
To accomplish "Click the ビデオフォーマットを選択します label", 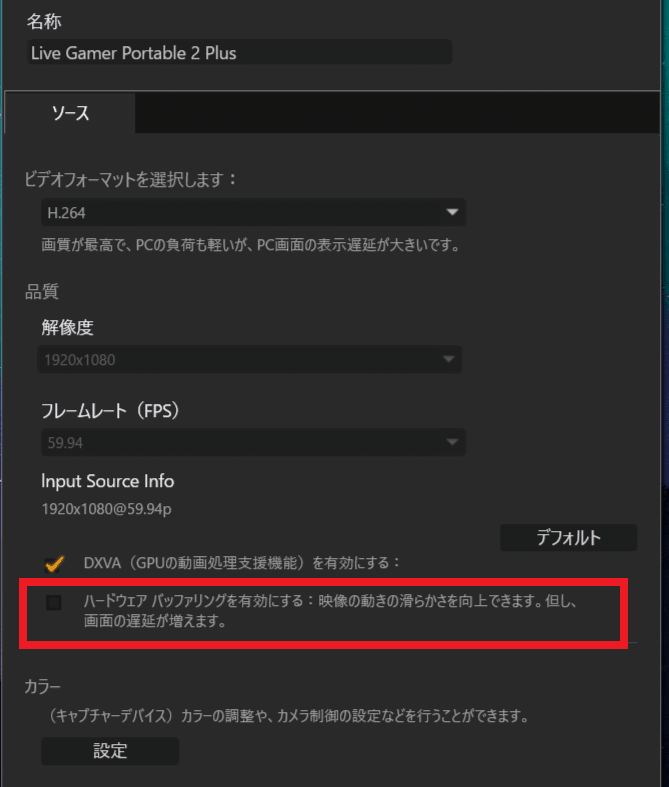I will click(130, 179).
